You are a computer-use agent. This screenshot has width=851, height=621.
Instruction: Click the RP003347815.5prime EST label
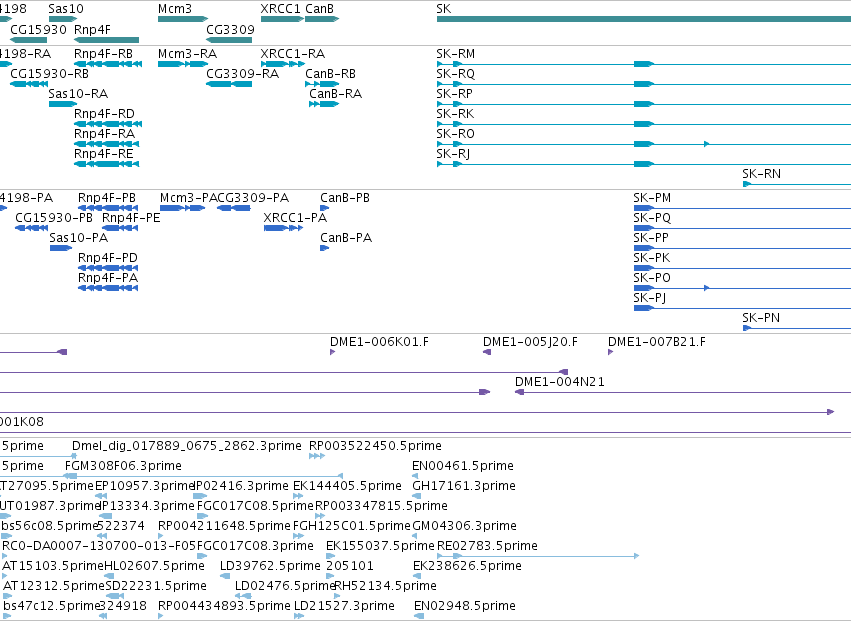[x=382, y=506]
